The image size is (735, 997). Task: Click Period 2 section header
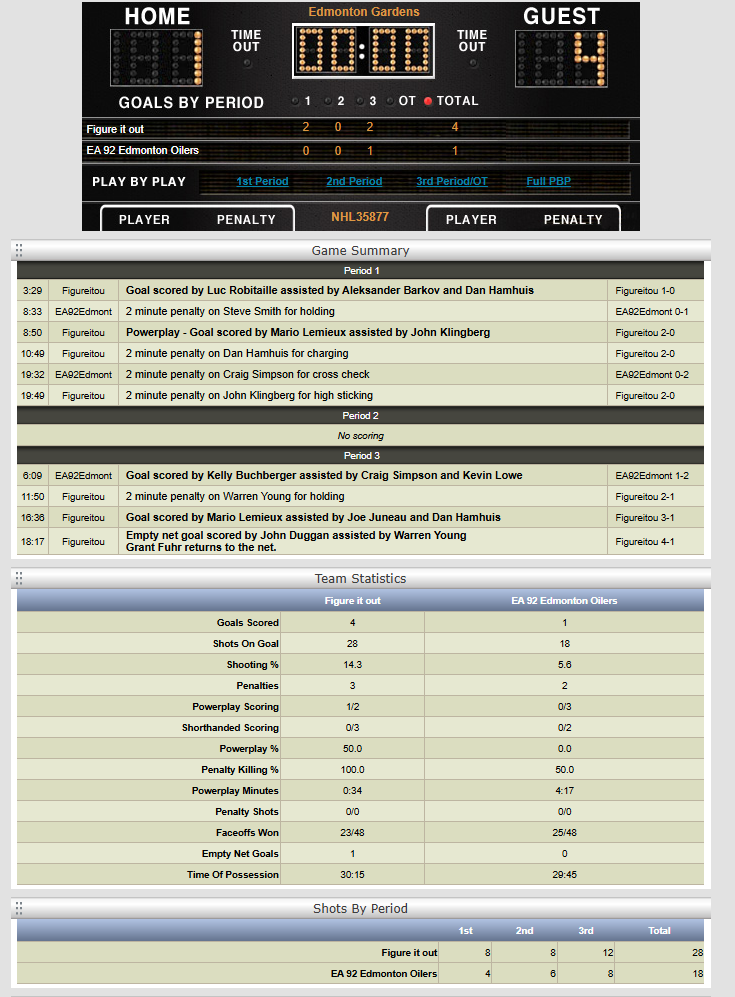pos(361,416)
